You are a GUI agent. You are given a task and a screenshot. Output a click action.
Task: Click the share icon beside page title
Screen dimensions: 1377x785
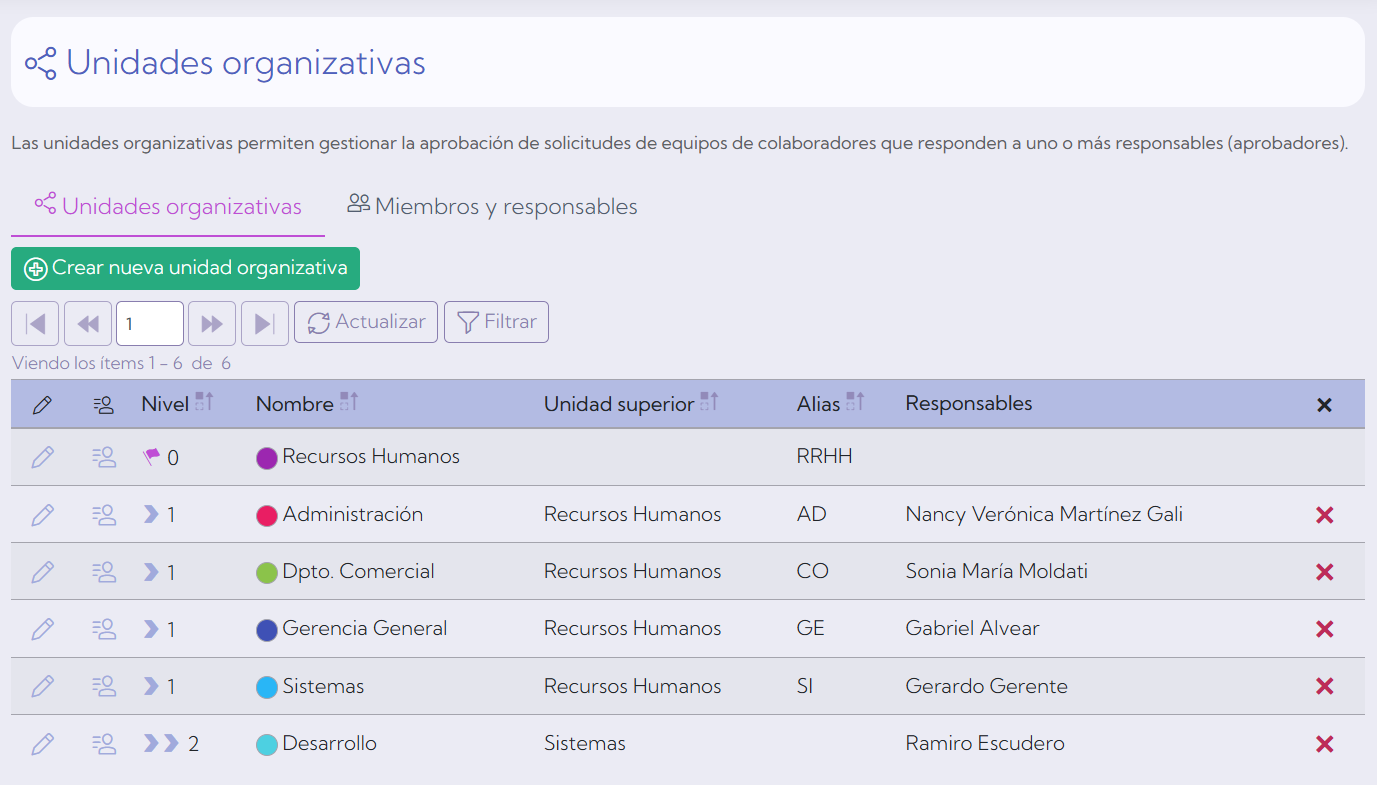click(x=41, y=63)
